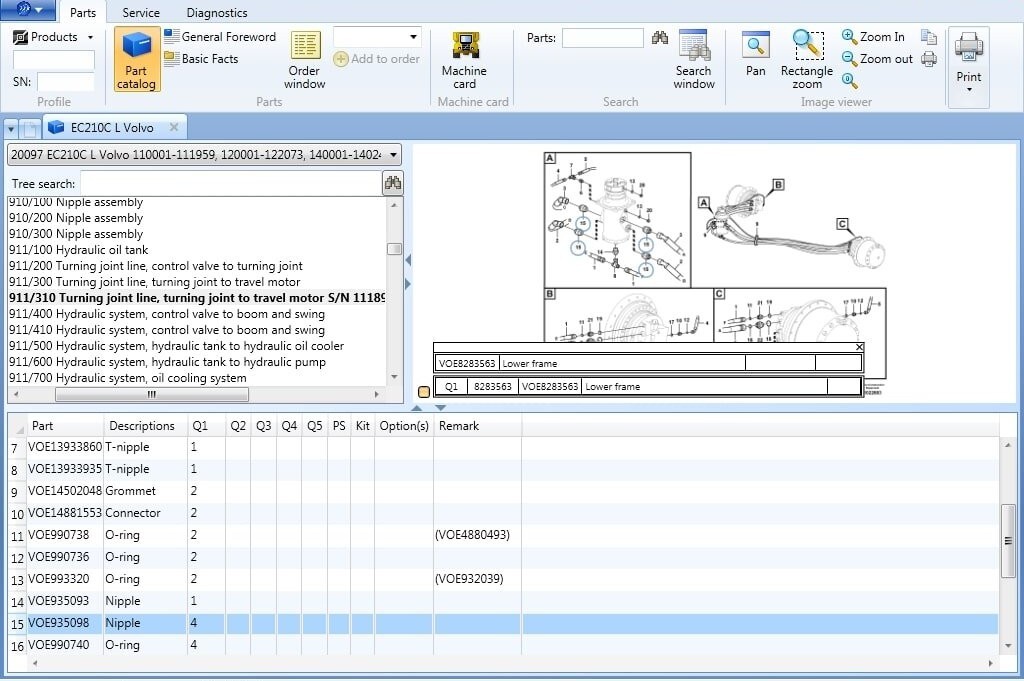Open the tab list arrow left of EC210C tab
Image resolution: width=1024 pixels, height=681 pixels.
[11, 129]
